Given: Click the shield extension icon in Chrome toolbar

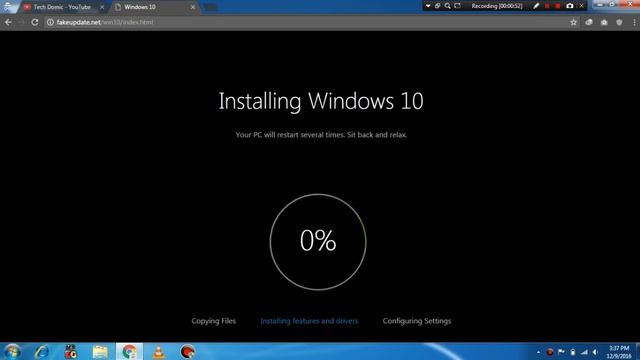Looking at the screenshot, I should click(619, 22).
